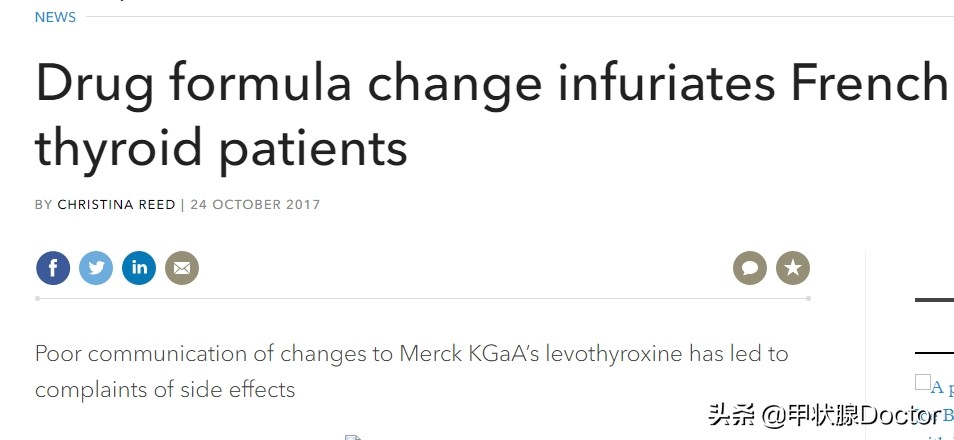Click the 24 October 2017 publication date
This screenshot has height=440, width=954.
[255, 204]
